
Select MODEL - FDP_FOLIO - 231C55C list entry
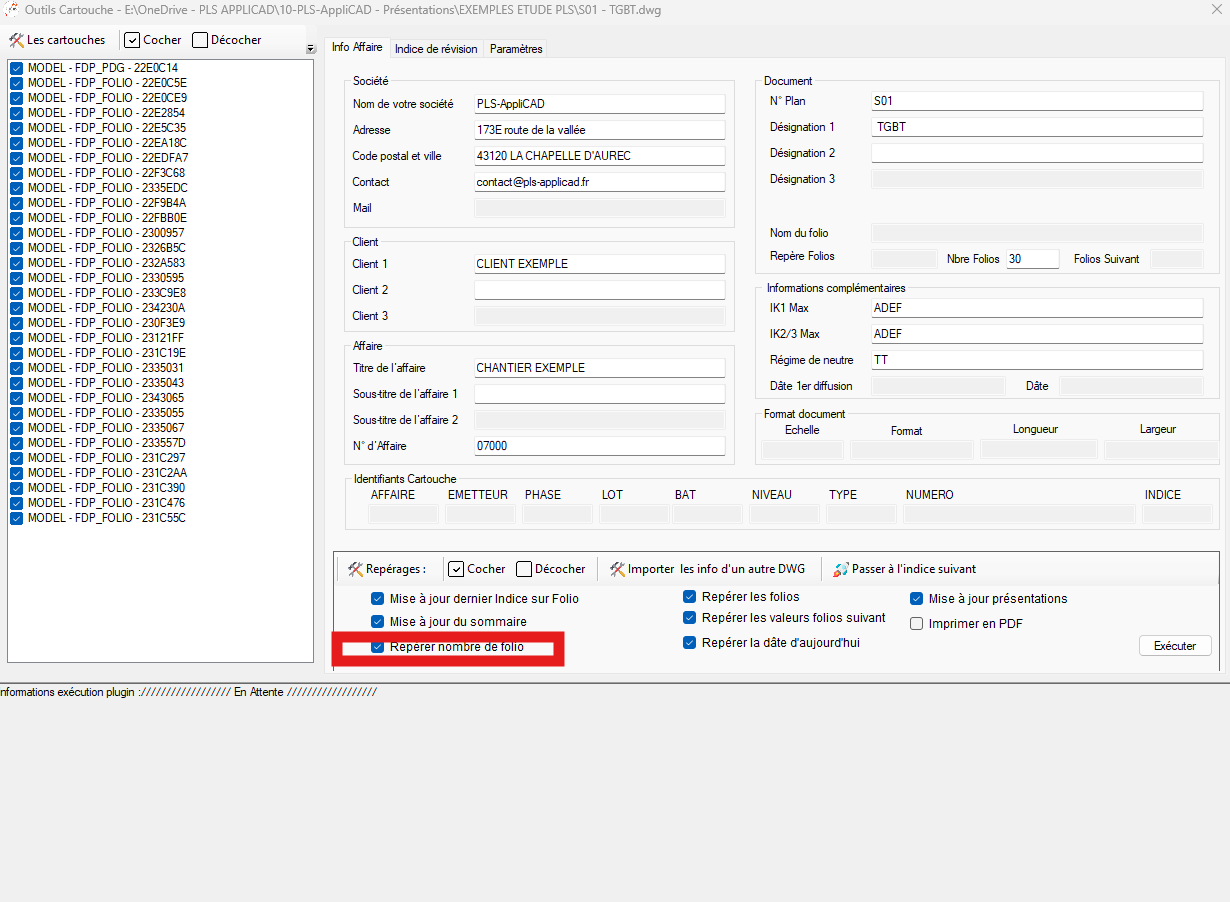click(106, 518)
